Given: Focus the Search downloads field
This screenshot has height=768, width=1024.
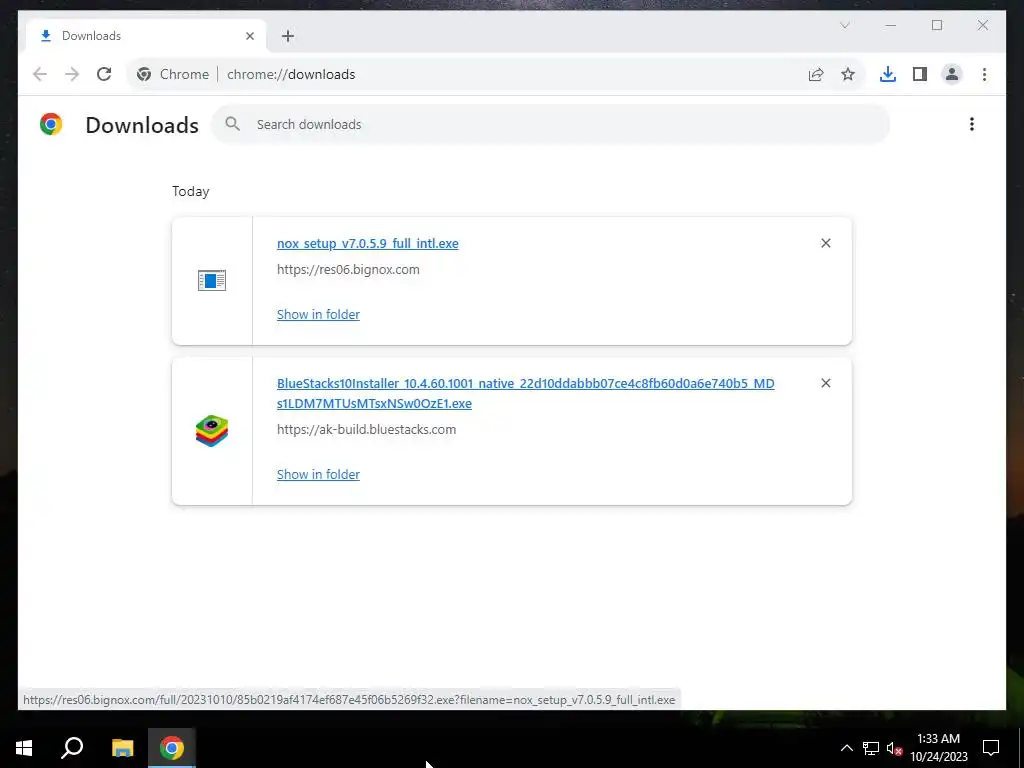Looking at the screenshot, I should pyautogui.click(x=551, y=124).
